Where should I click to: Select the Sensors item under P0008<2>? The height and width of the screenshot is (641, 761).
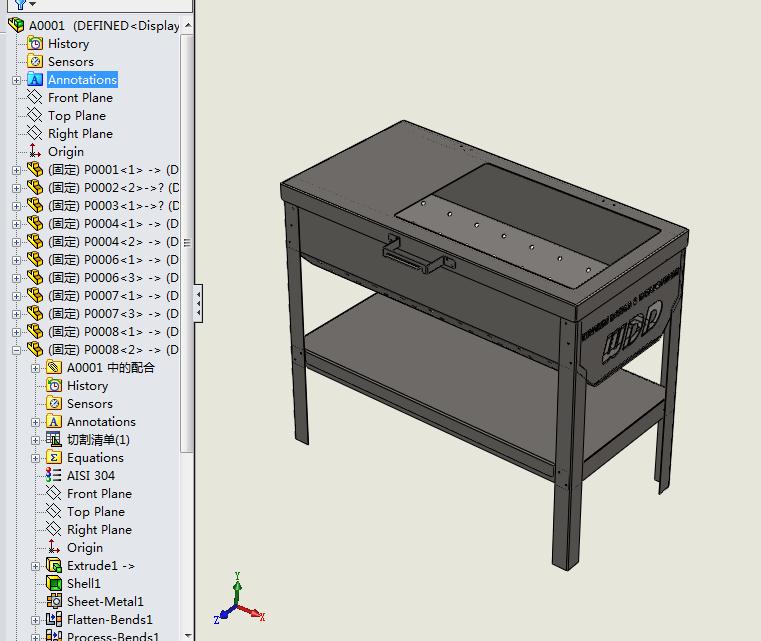[x=90, y=403]
